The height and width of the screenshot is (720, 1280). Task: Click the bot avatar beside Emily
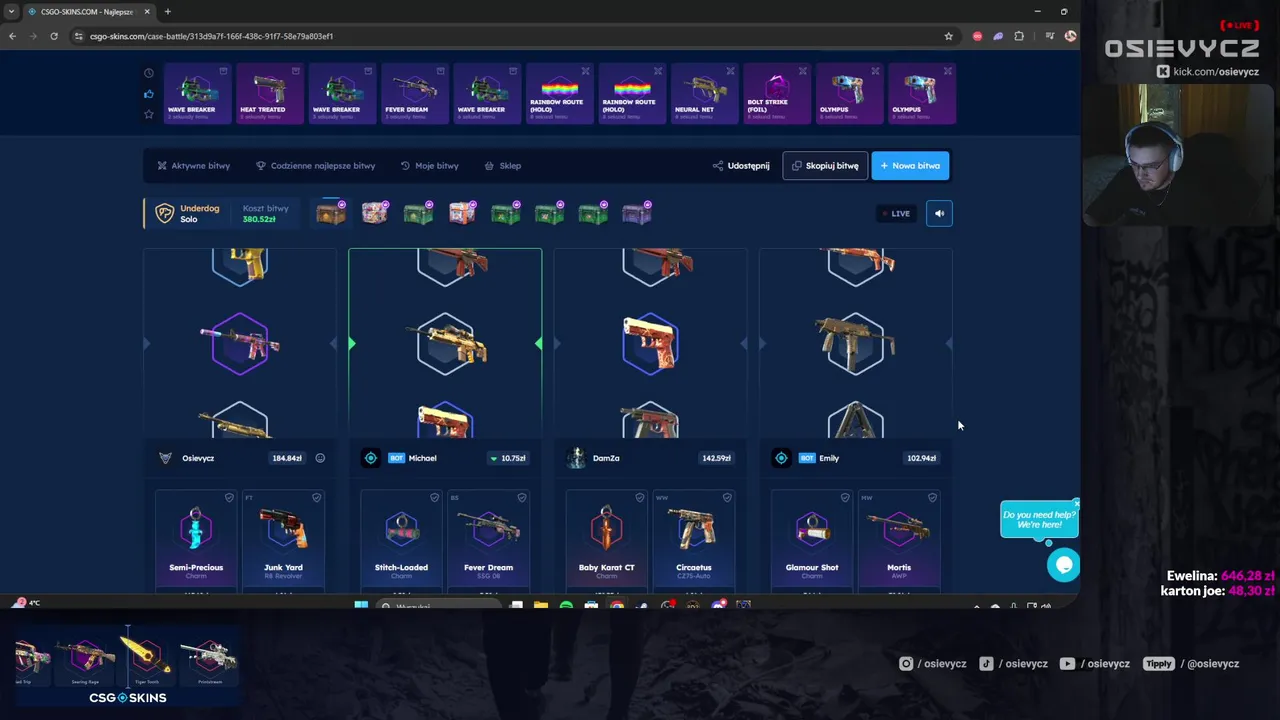point(781,458)
